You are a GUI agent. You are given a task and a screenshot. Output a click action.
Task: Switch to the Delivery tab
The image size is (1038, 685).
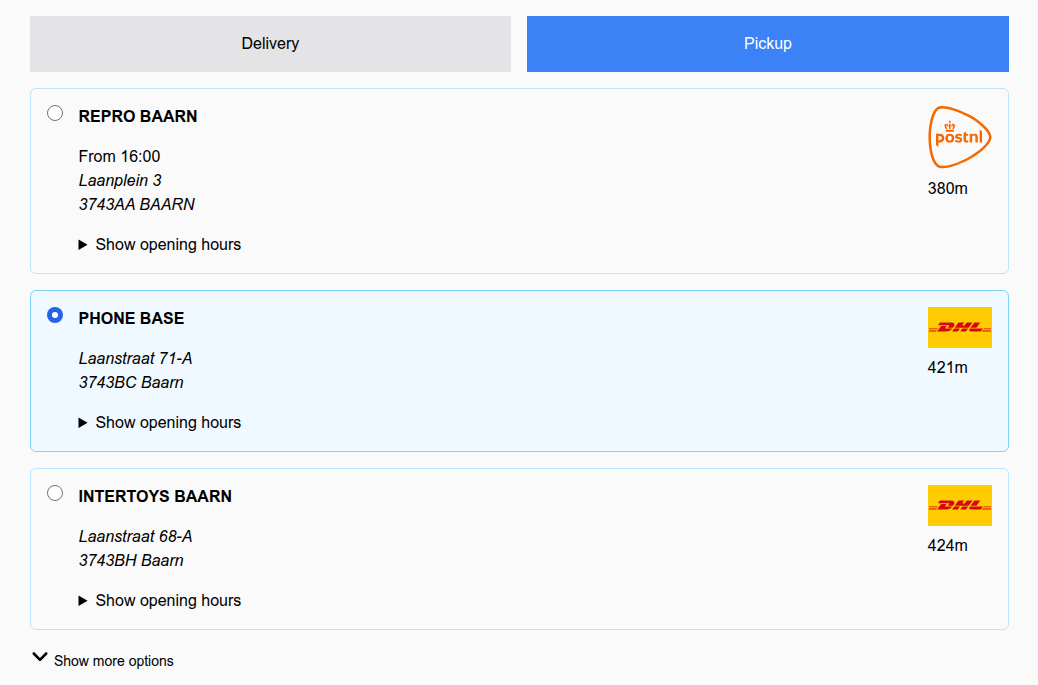click(x=270, y=44)
